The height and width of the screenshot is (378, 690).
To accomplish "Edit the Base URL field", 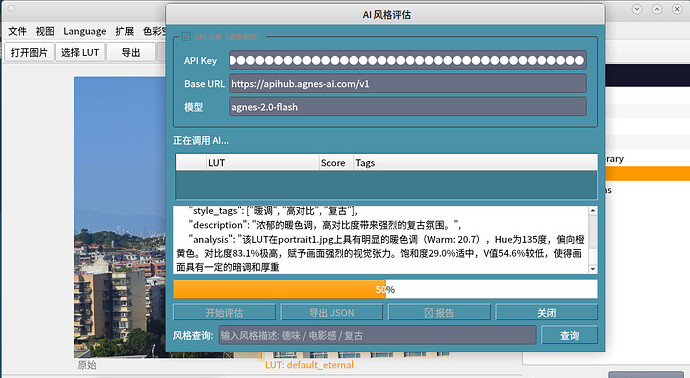I will [x=407, y=84].
